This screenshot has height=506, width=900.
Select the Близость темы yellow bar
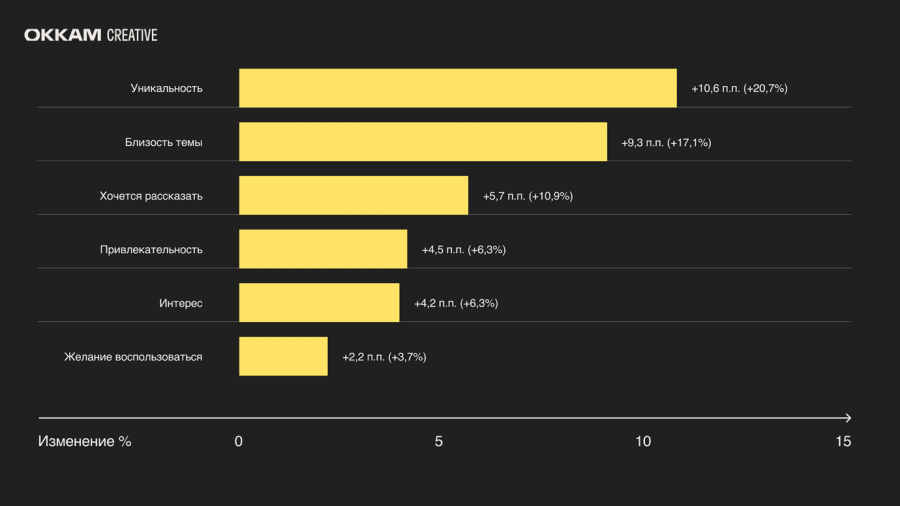[x=423, y=142]
